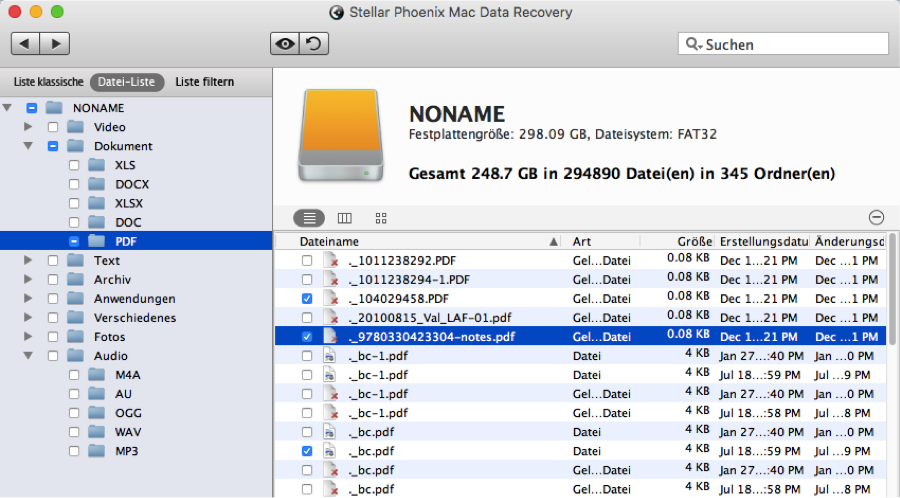Select the DOCX folder icon

pyautogui.click(x=96, y=184)
